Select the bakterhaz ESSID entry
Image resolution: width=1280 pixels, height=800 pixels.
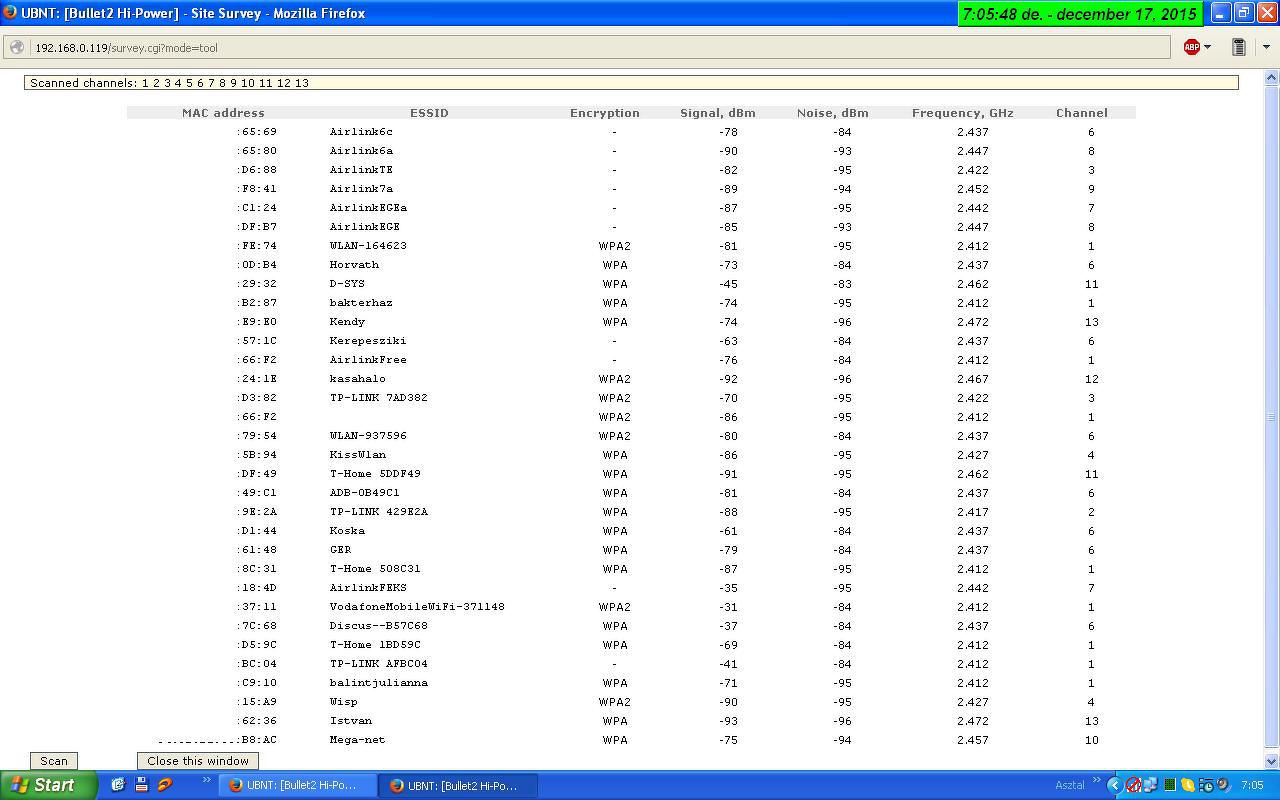361,303
